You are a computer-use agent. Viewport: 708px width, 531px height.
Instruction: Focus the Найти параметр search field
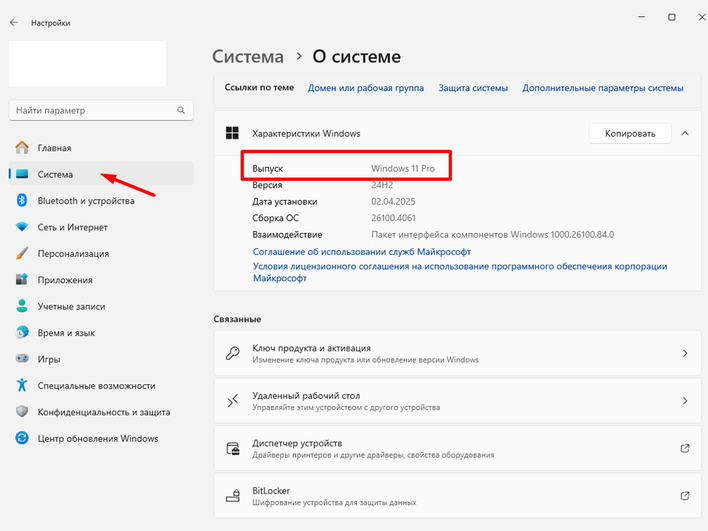pyautogui.click(x=101, y=110)
